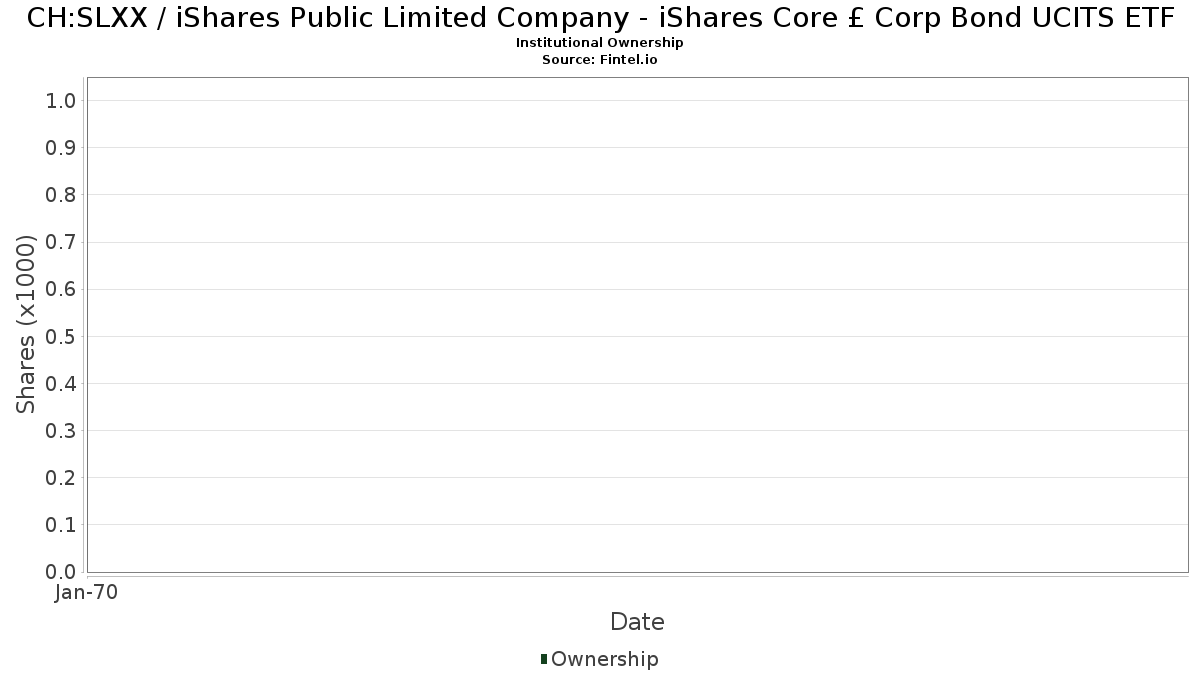Click the dark green Ownership legend swatch
The image size is (1200, 675).
click(544, 659)
